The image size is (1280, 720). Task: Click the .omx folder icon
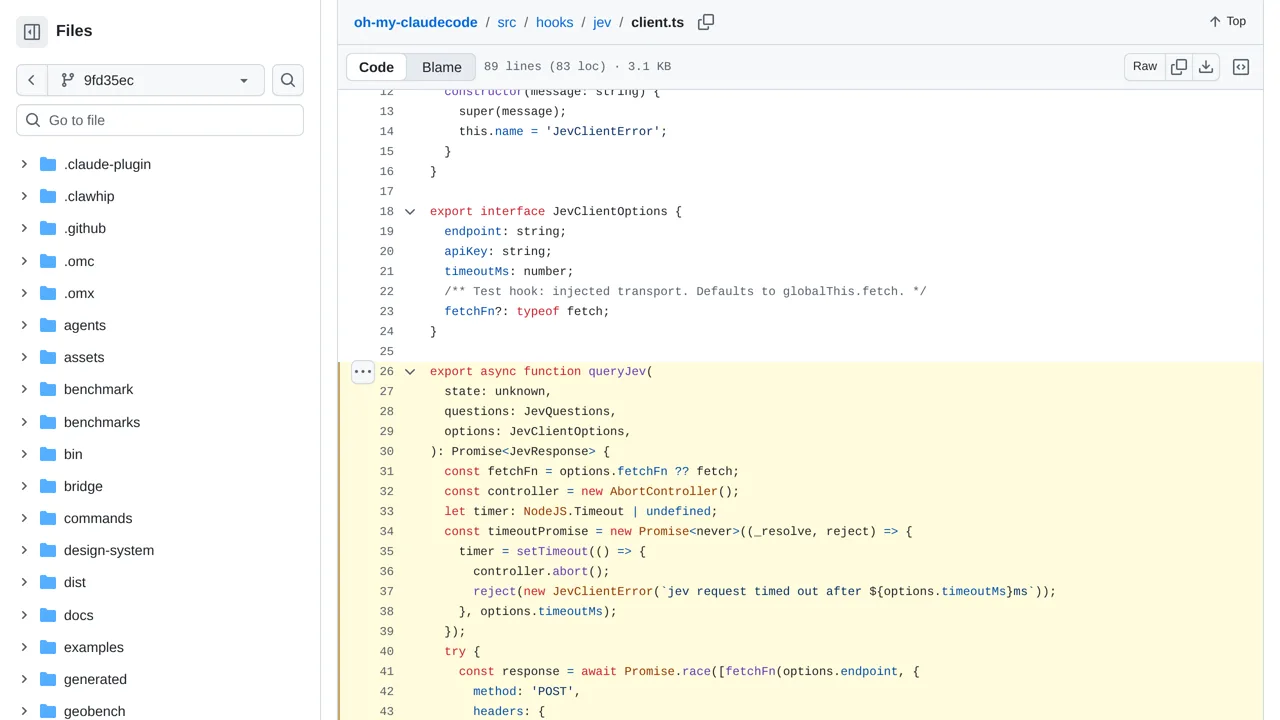[x=48, y=293]
